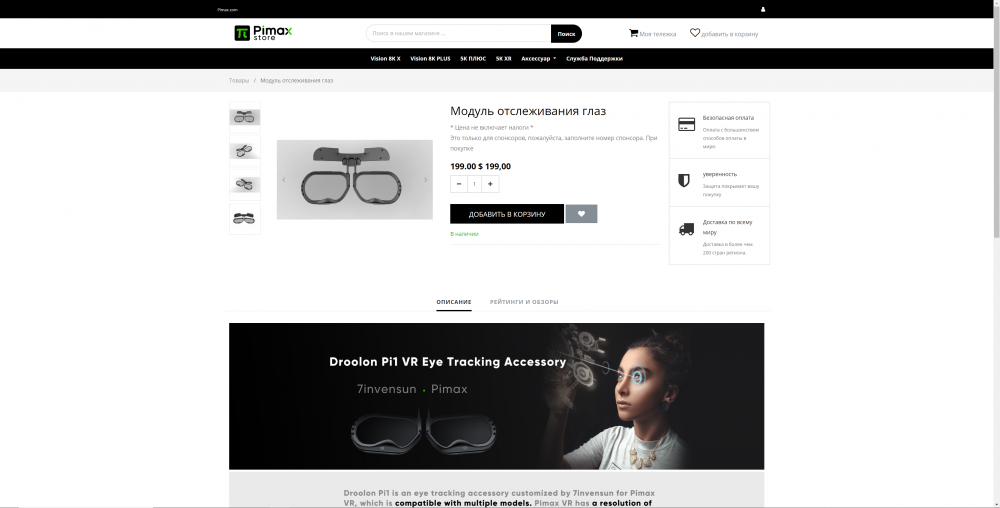Click the secure payment card icon
This screenshot has height=508, width=1000.
[x=686, y=124]
